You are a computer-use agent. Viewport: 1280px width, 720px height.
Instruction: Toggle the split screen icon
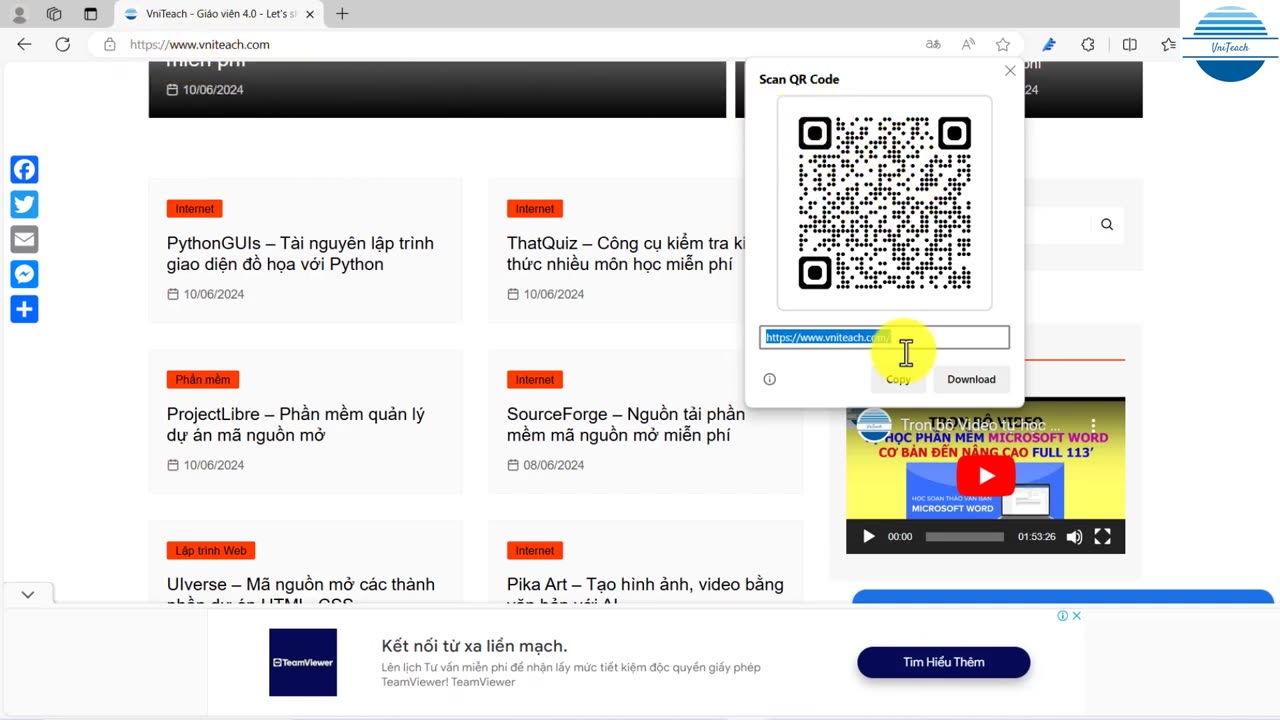1129,44
